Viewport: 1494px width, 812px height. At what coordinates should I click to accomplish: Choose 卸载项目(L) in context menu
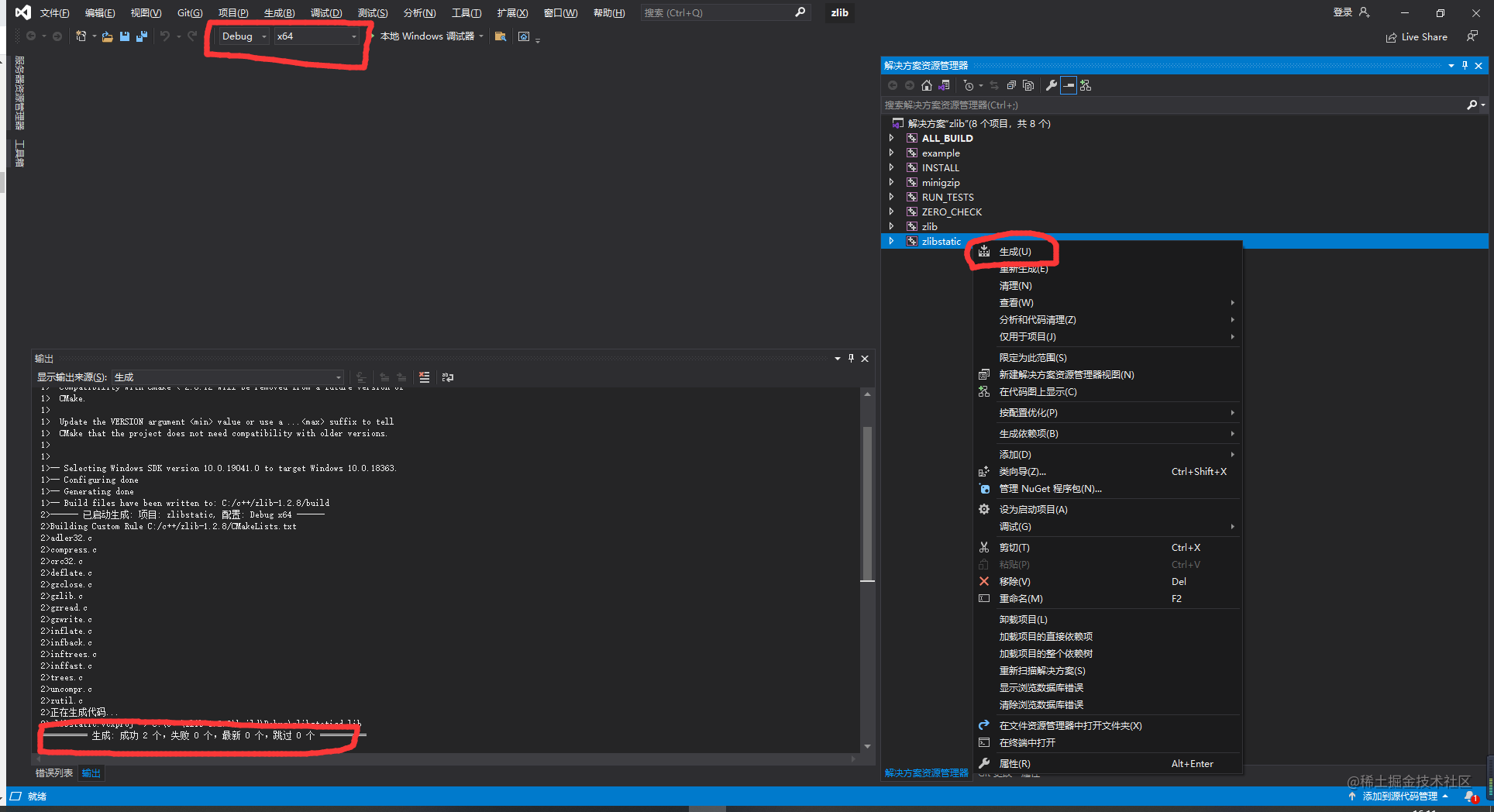(1107, 619)
